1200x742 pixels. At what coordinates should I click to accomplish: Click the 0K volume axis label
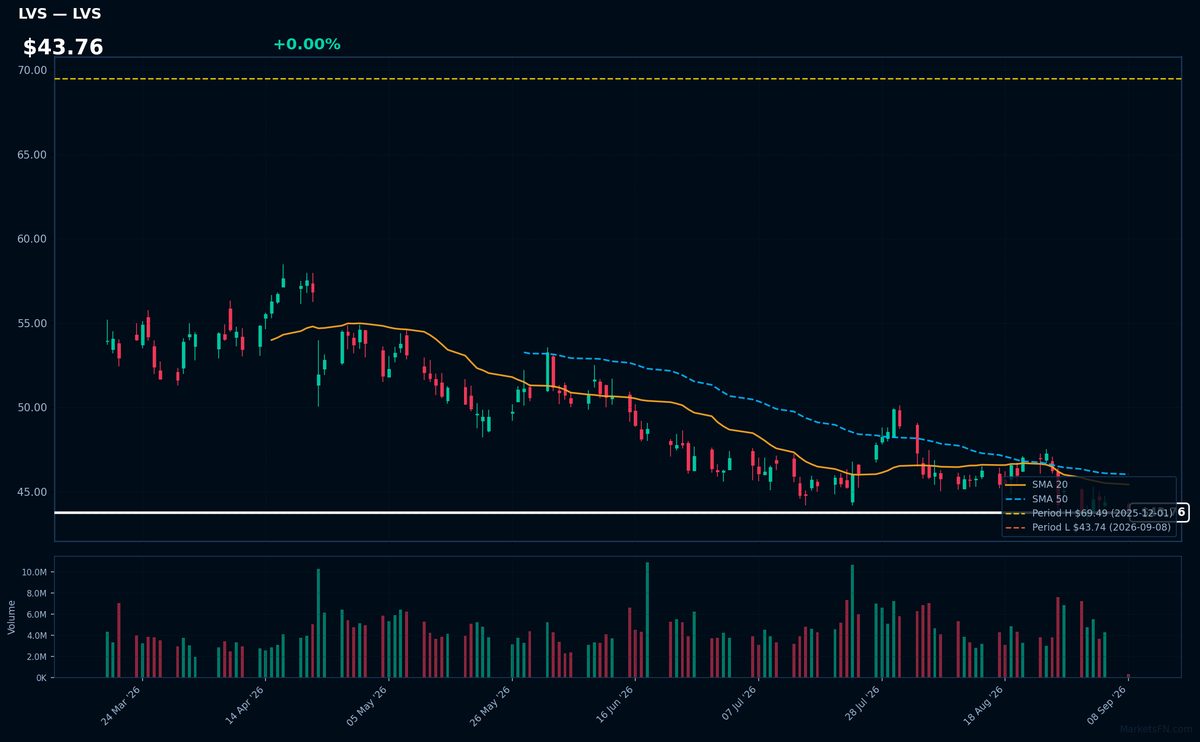[x=41, y=677]
